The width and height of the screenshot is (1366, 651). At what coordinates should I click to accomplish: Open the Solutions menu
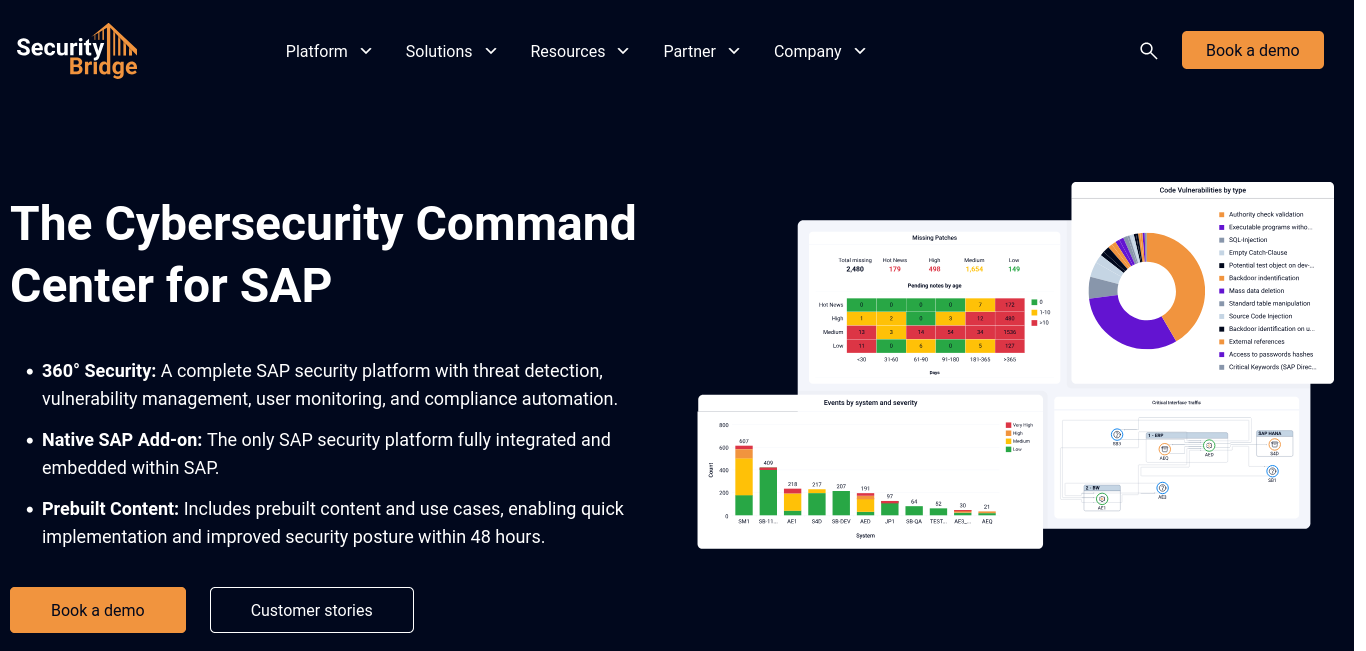coord(439,51)
